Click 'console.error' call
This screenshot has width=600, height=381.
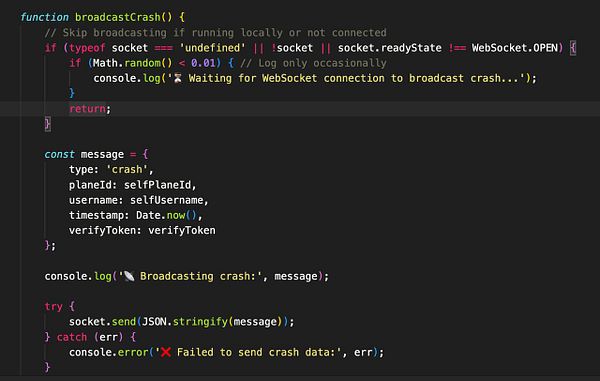[x=108, y=352]
